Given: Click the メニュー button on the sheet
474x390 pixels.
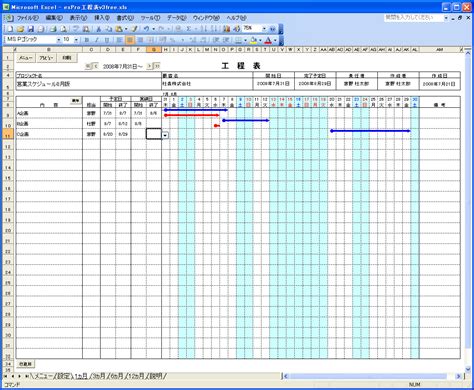Looking at the screenshot, I should (26, 58).
